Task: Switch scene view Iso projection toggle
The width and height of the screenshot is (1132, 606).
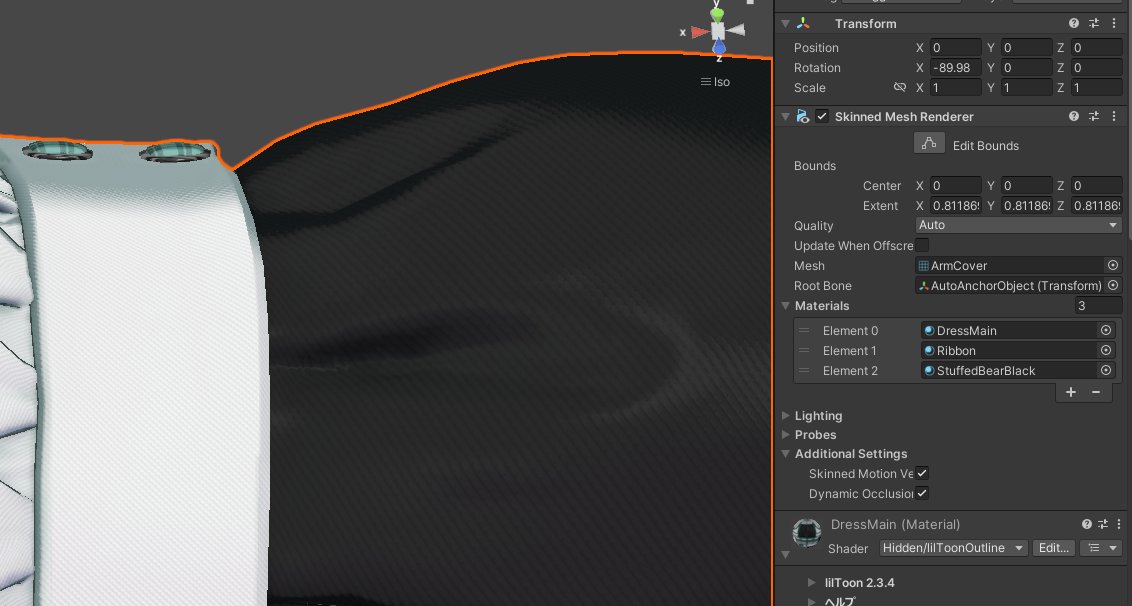Action: (x=715, y=82)
